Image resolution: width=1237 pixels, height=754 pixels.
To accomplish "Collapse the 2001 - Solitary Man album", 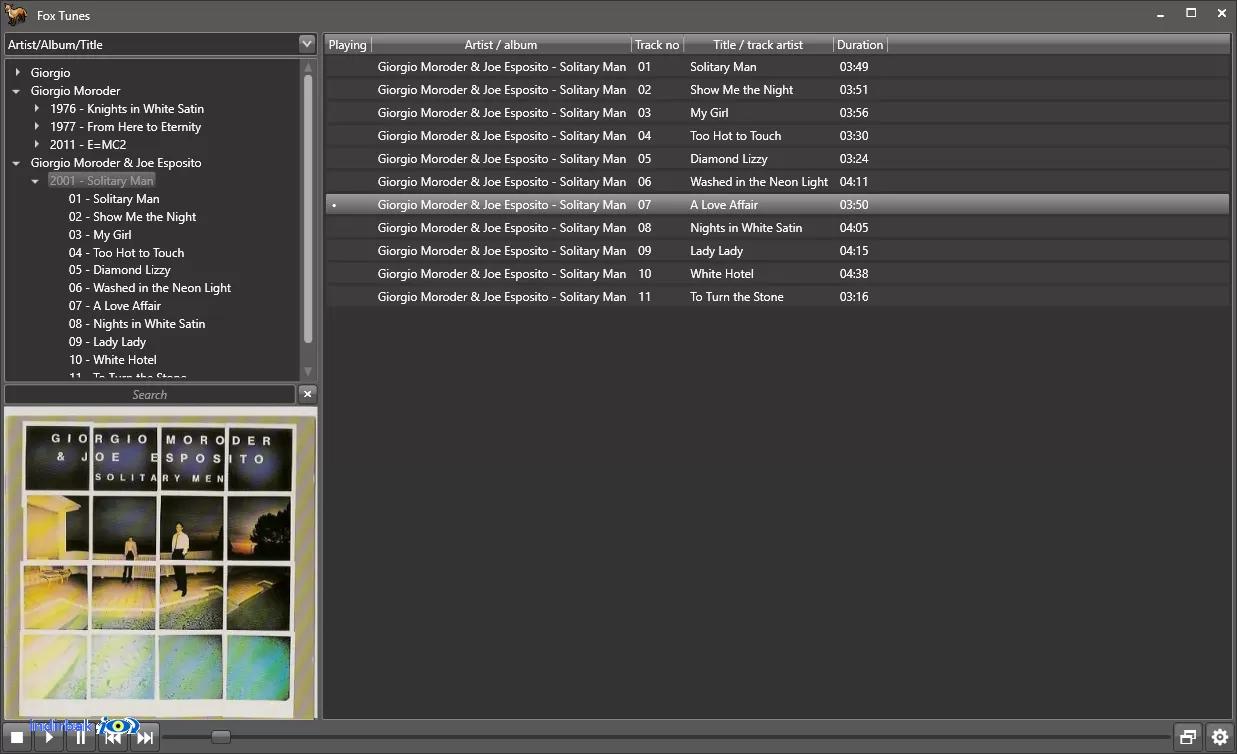I will coord(36,181).
